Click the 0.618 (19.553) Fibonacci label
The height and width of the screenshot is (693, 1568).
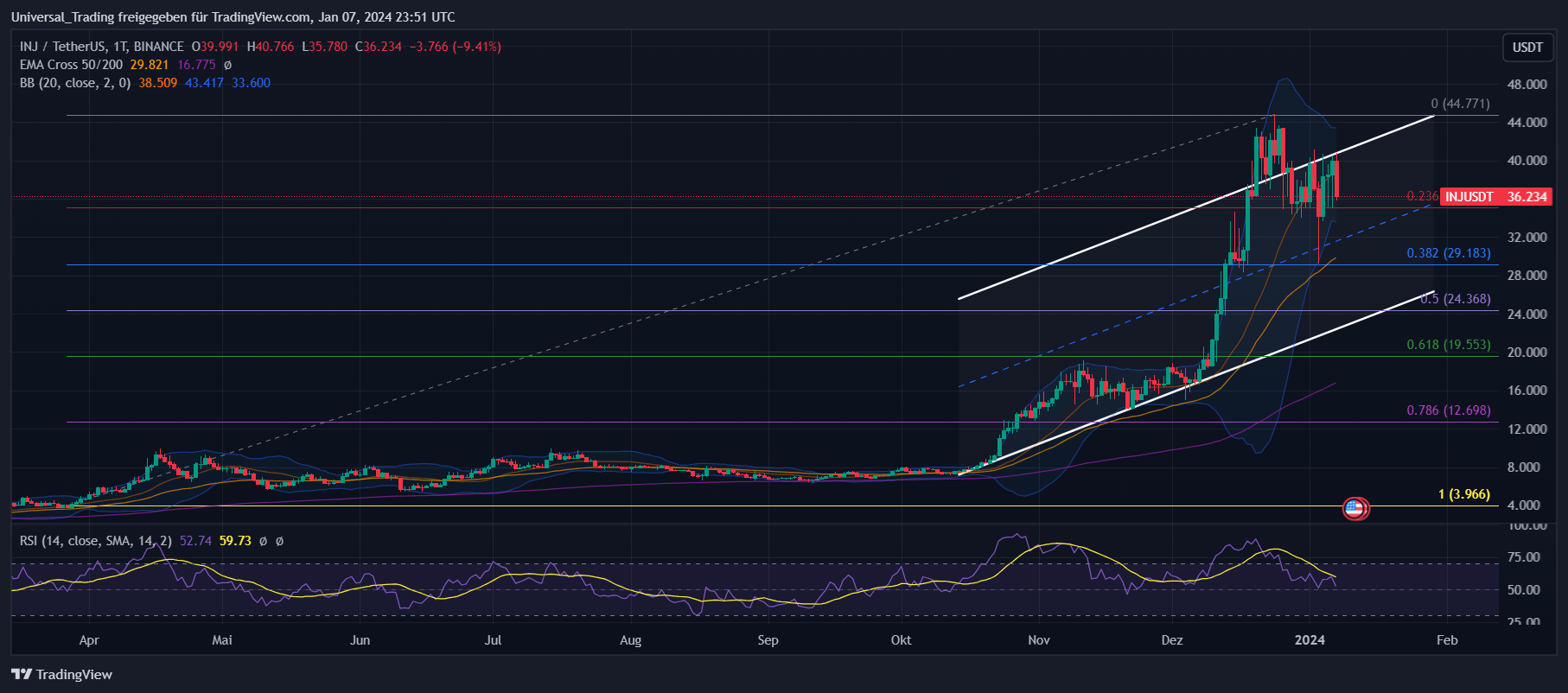[x=1448, y=345]
